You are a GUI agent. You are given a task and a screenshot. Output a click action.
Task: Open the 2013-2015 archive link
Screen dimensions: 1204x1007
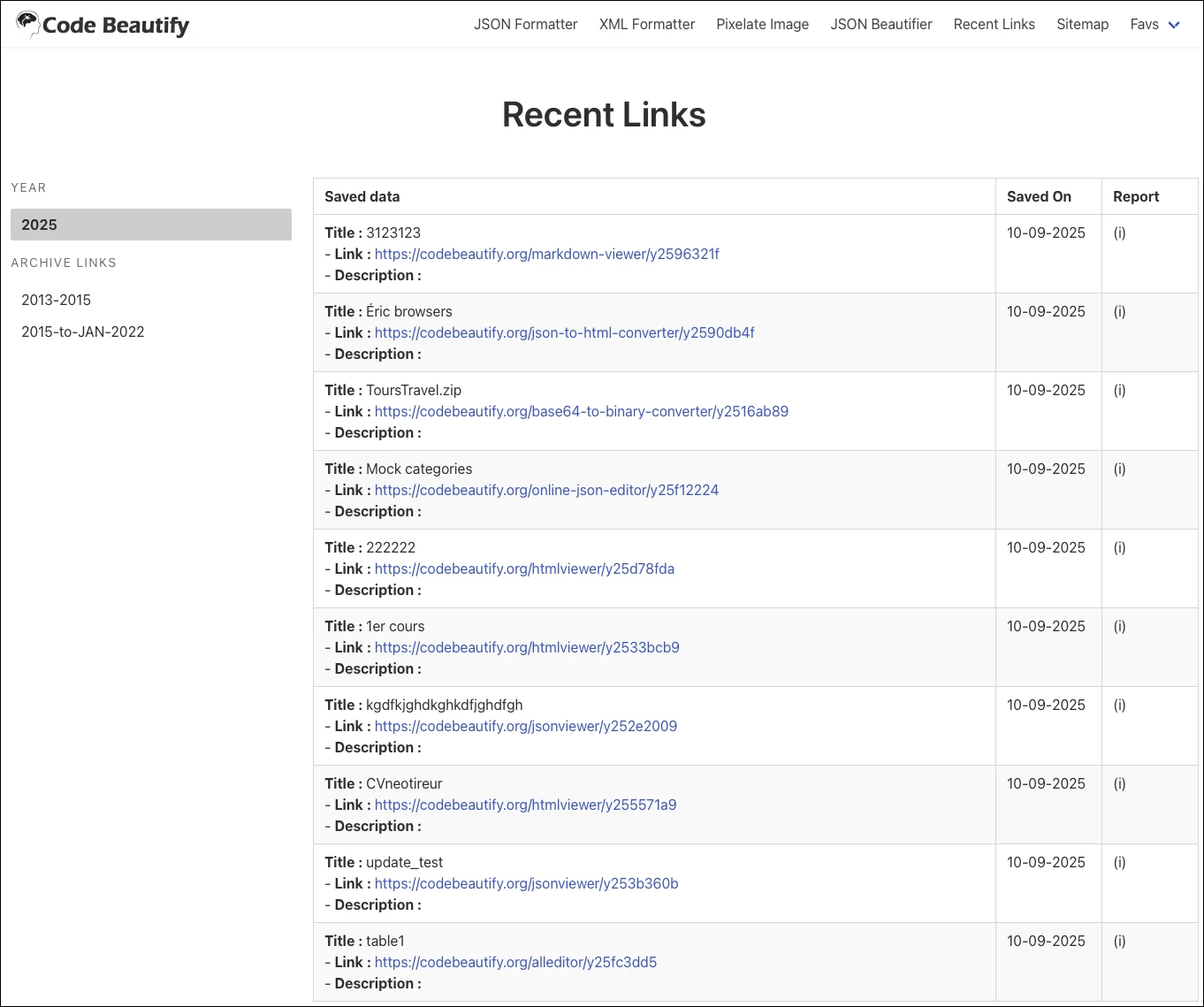coord(57,301)
